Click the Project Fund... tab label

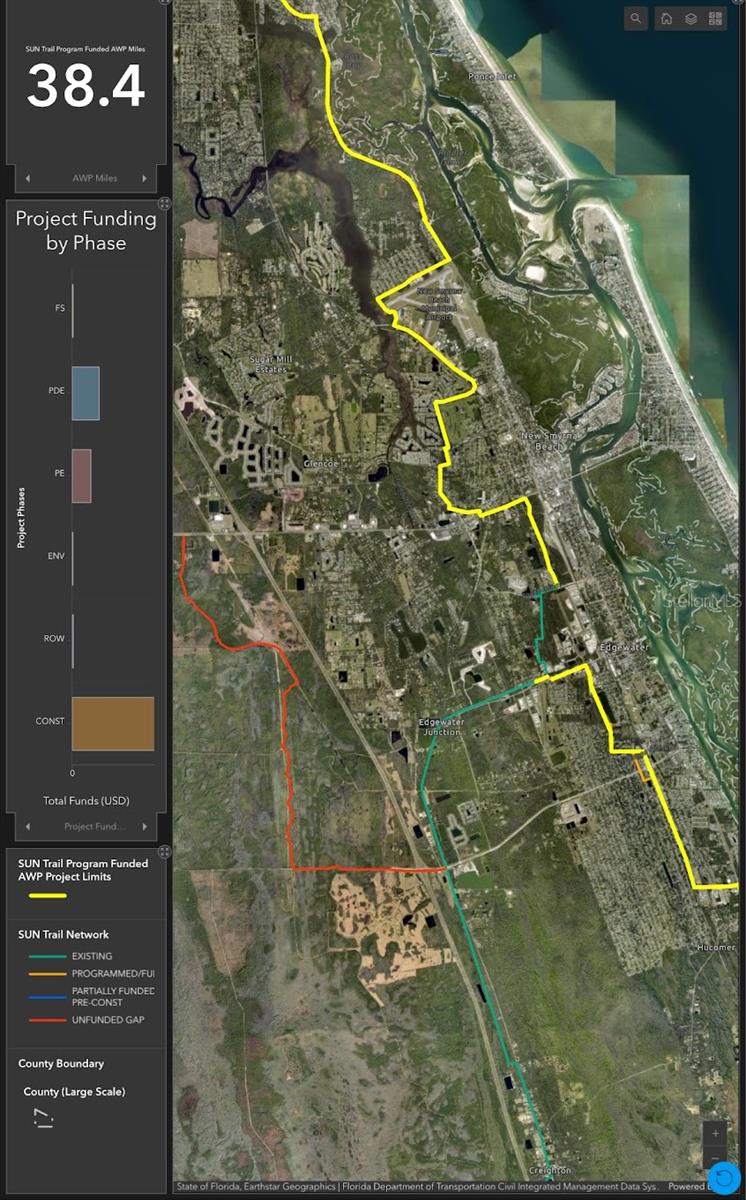[95, 827]
